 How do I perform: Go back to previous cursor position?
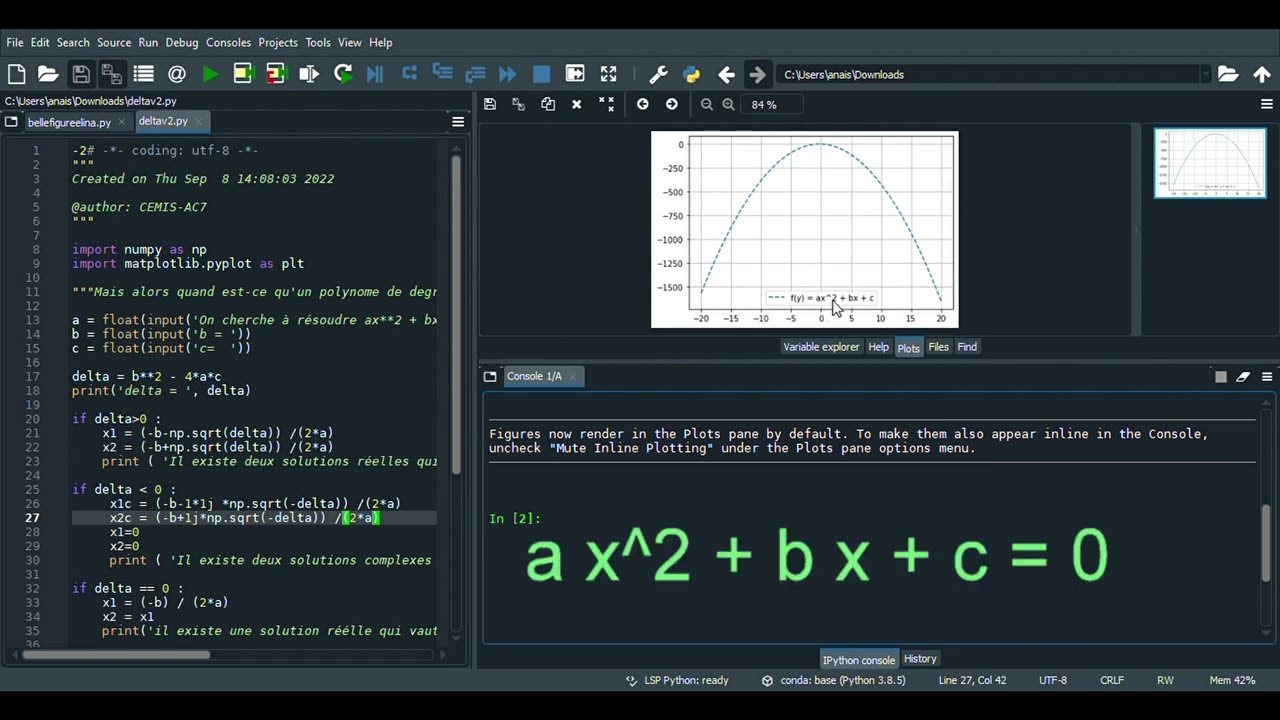tap(726, 74)
